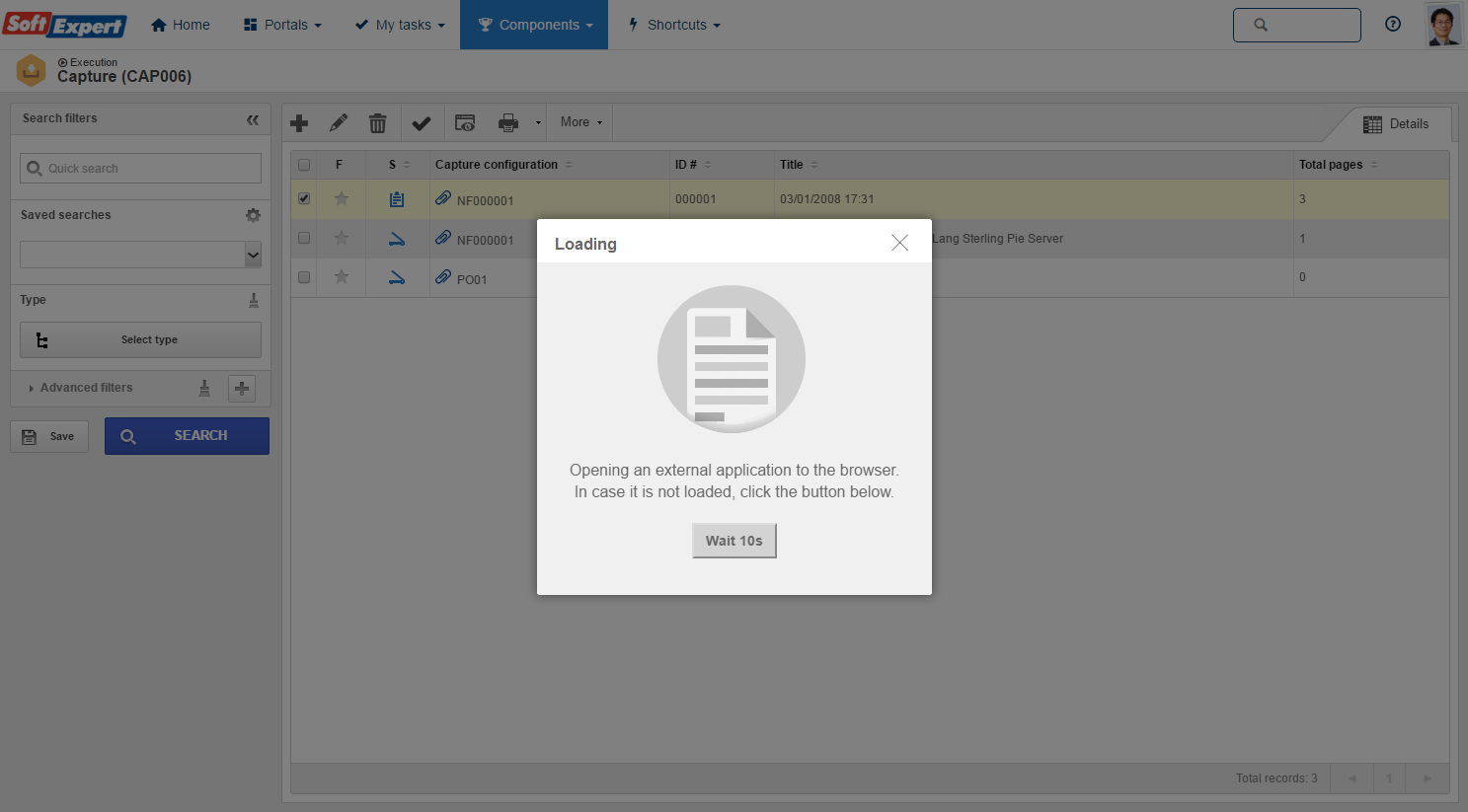Toggle favorite star on ID 000001 row
Viewport: 1468px width, 812px height.
coord(342,198)
